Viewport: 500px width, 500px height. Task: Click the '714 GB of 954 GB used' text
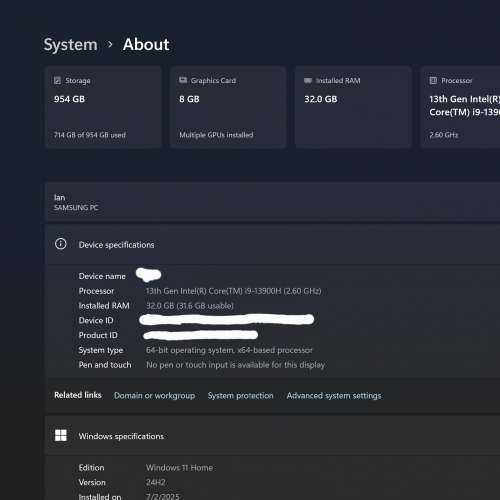pyautogui.click(x=90, y=135)
